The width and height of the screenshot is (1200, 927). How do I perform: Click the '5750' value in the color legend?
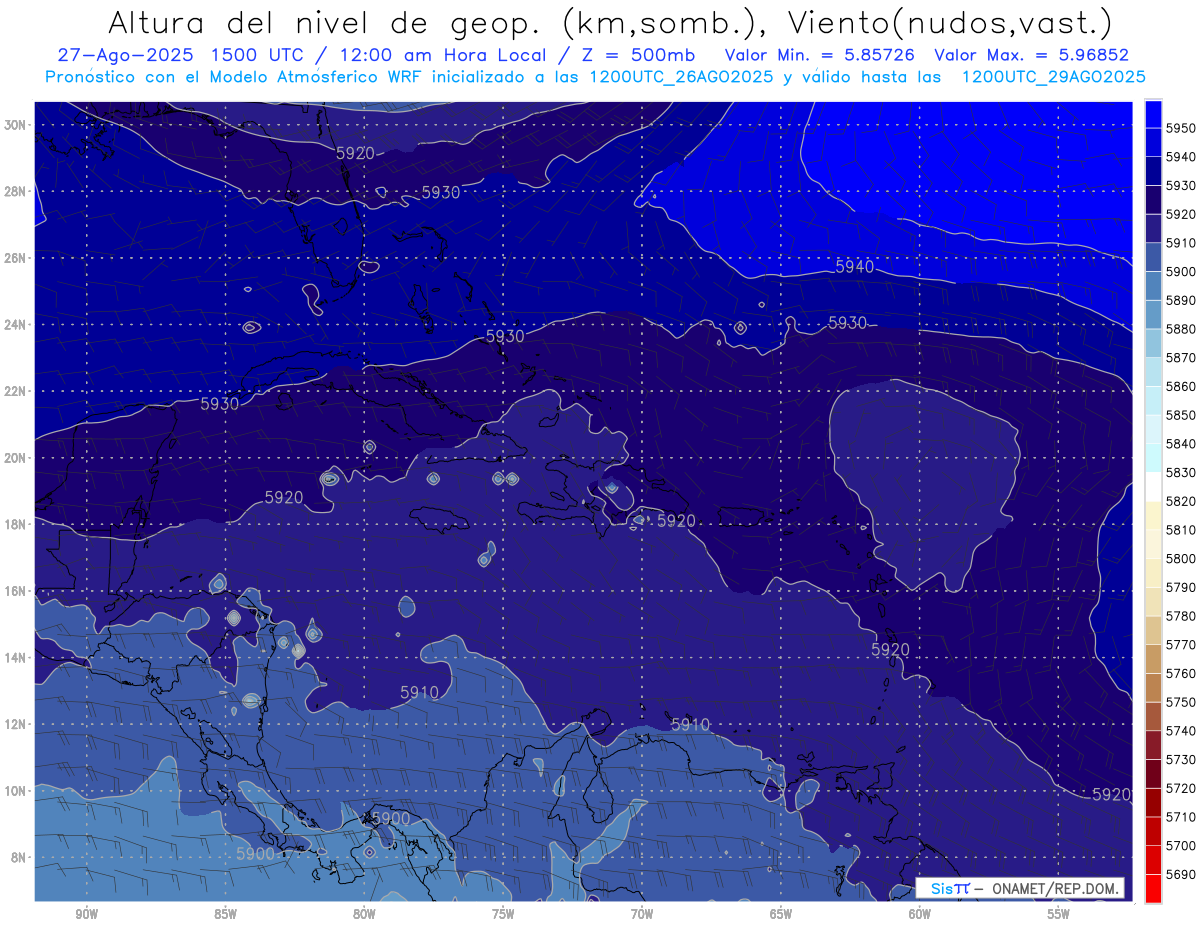(x=1181, y=702)
